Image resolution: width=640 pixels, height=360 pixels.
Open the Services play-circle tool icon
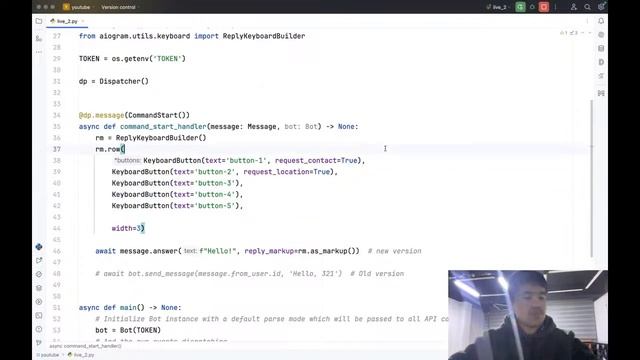tap(39, 302)
